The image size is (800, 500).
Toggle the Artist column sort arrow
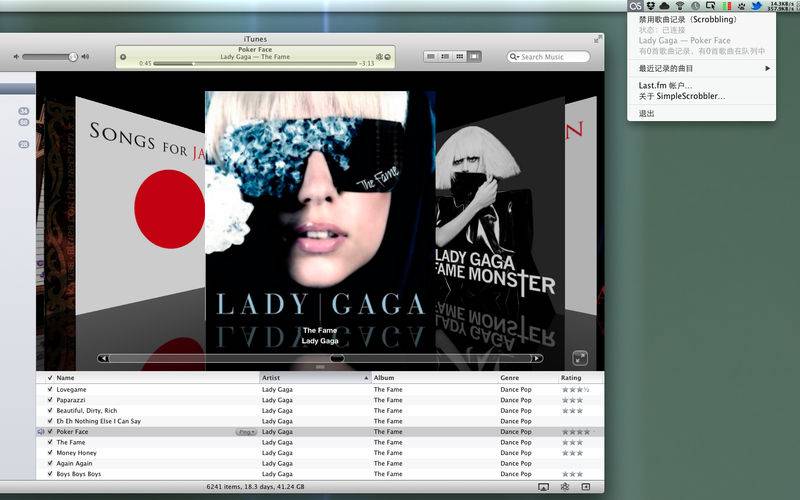[366, 378]
